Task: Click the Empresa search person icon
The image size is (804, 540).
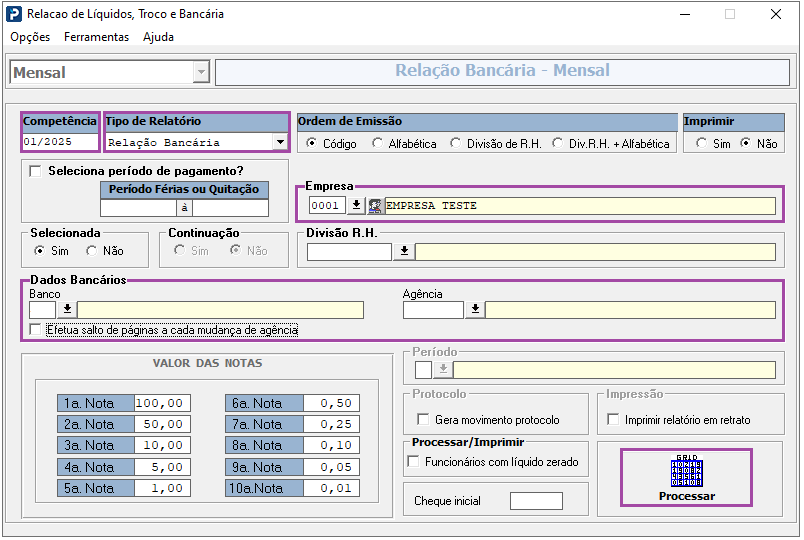Action: [375, 205]
